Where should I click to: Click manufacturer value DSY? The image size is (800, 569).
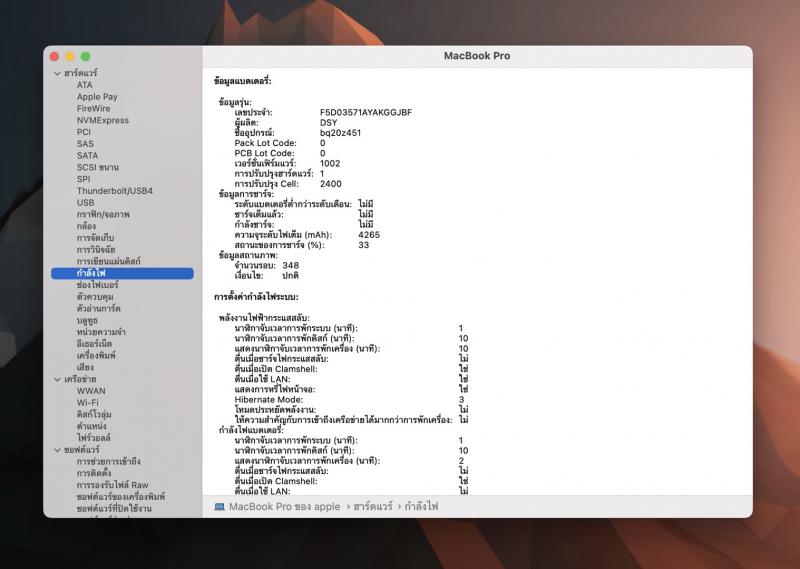pos(329,122)
